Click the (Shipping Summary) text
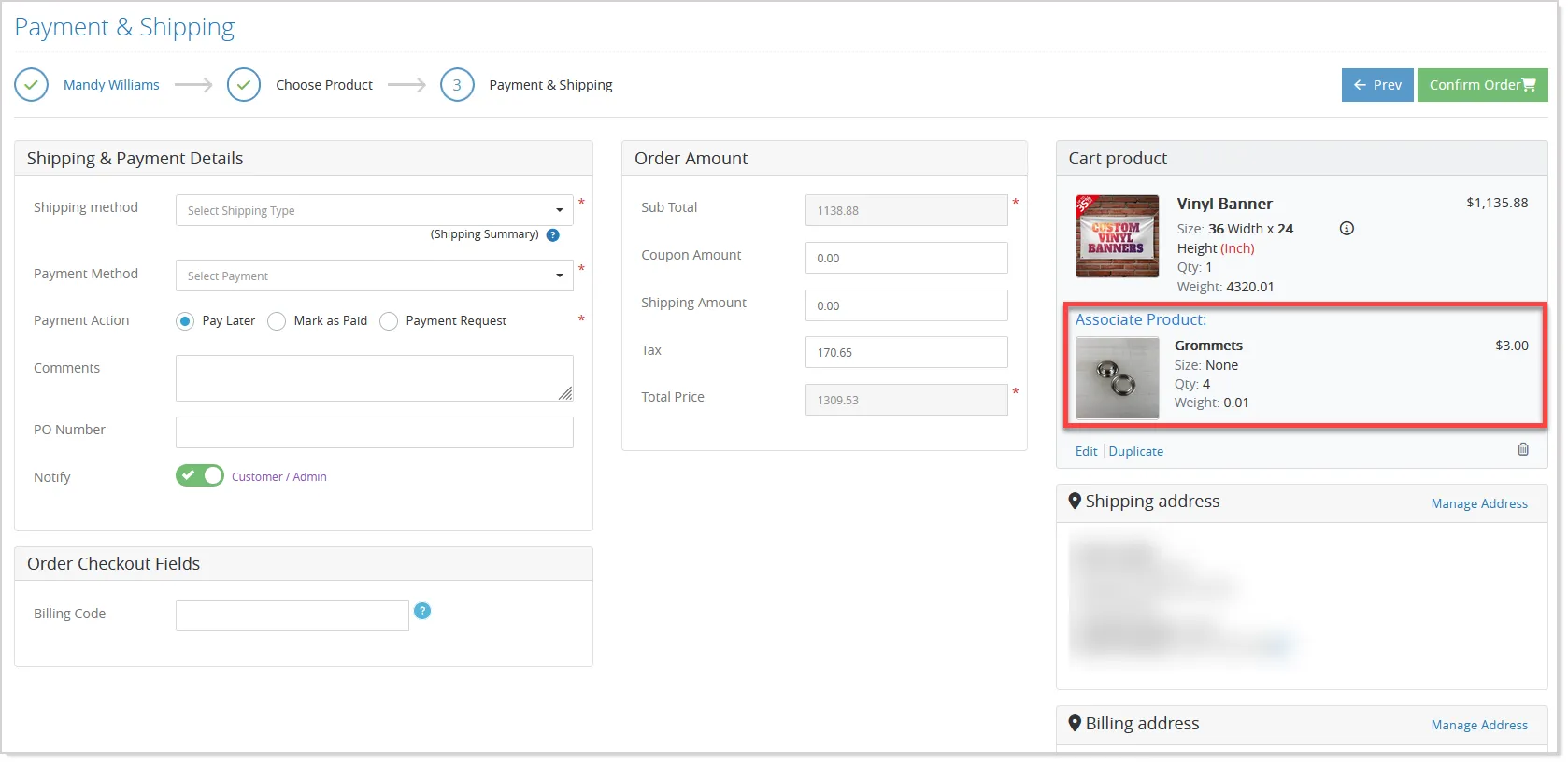The image size is (1568, 763). pyautogui.click(x=484, y=234)
